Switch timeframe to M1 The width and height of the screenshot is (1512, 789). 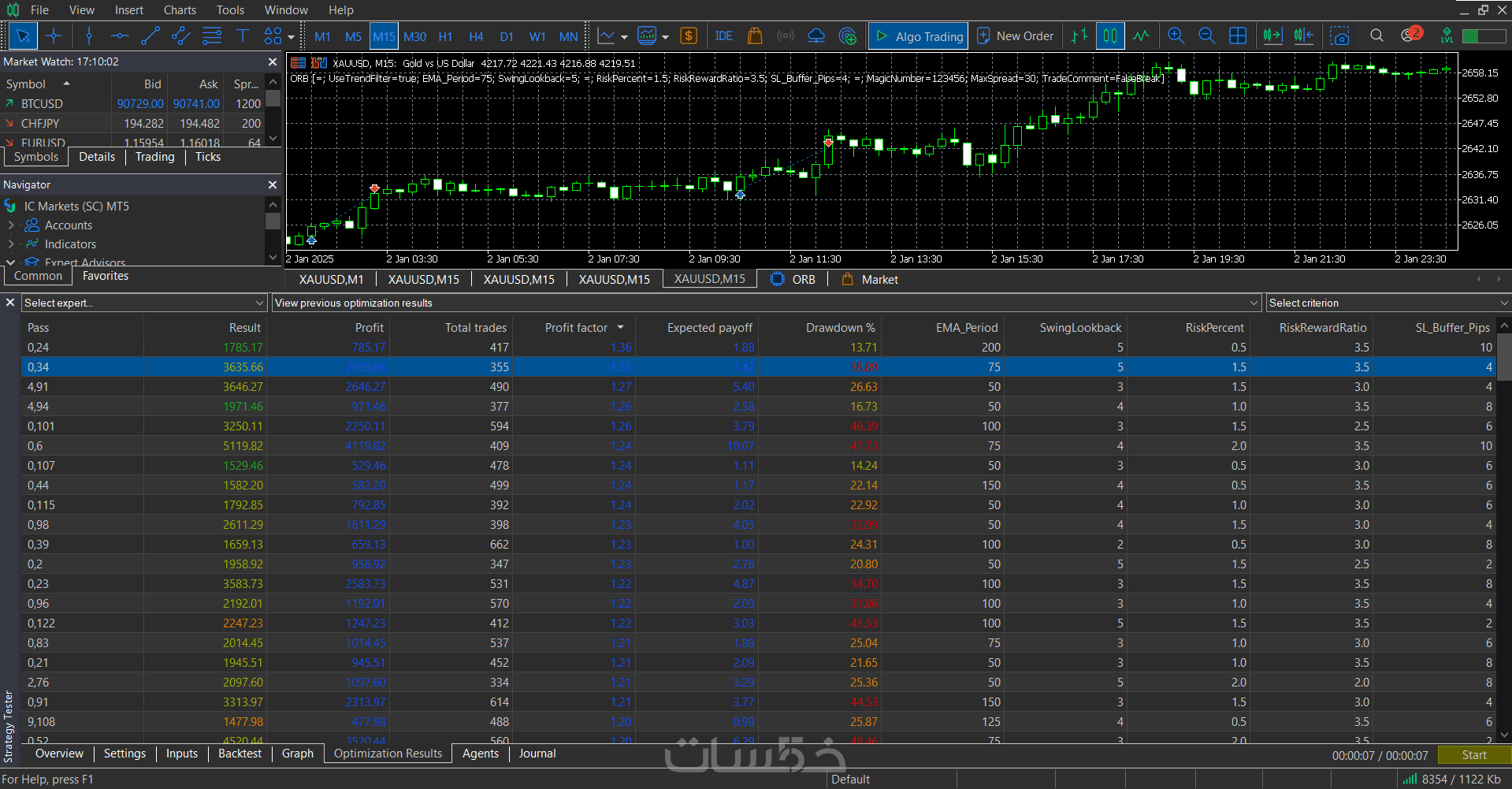pos(322,37)
